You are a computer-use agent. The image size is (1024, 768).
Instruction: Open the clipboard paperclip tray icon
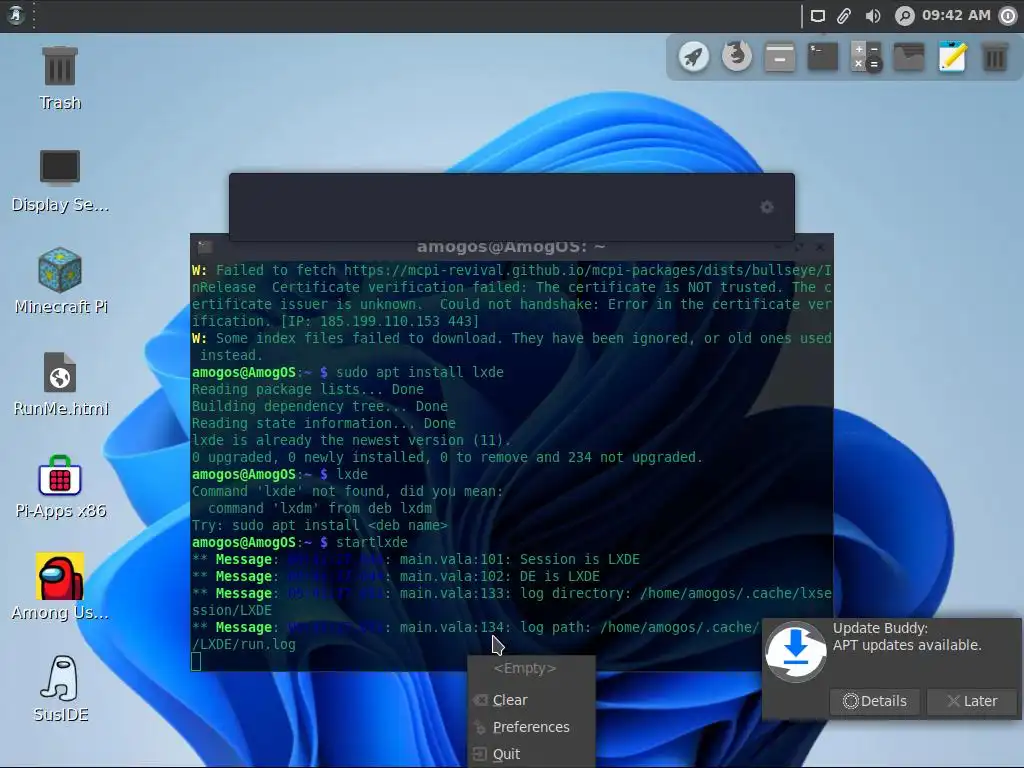pos(844,16)
